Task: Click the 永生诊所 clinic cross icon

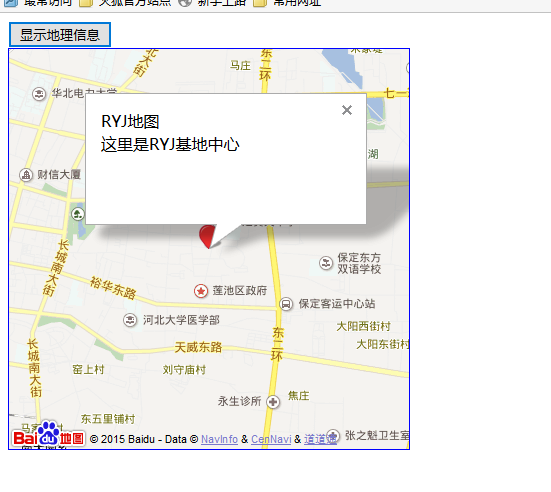Action: 273,402
